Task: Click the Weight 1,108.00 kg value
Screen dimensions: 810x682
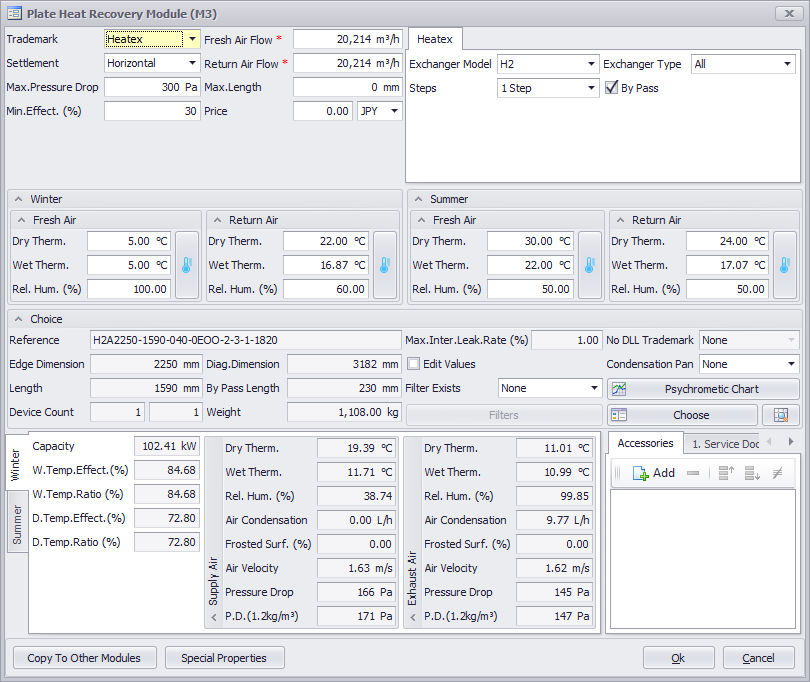Action: pos(344,412)
